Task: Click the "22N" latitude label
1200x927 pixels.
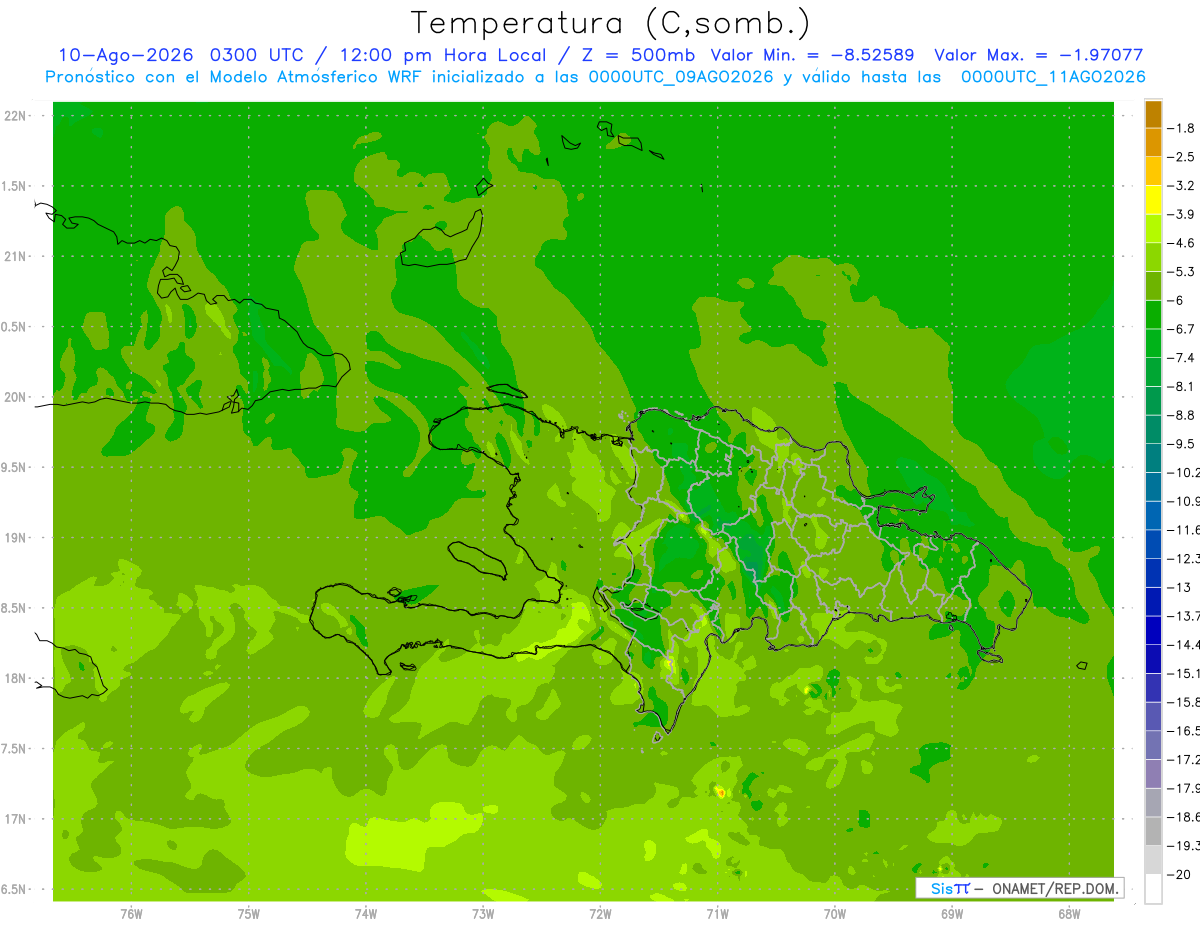Action: 16,116
